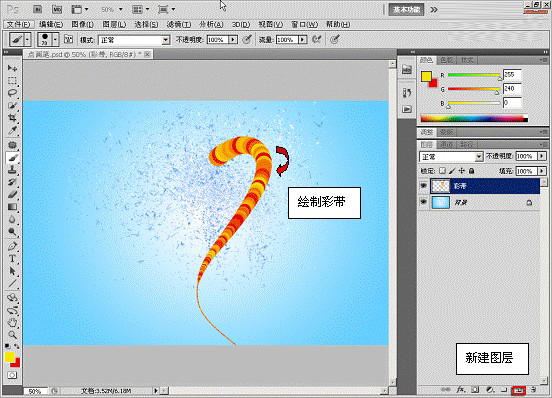Image resolution: width=552 pixels, height=398 pixels.
Task: Hide the 背景 layer with eye icon
Action: [x=424, y=202]
